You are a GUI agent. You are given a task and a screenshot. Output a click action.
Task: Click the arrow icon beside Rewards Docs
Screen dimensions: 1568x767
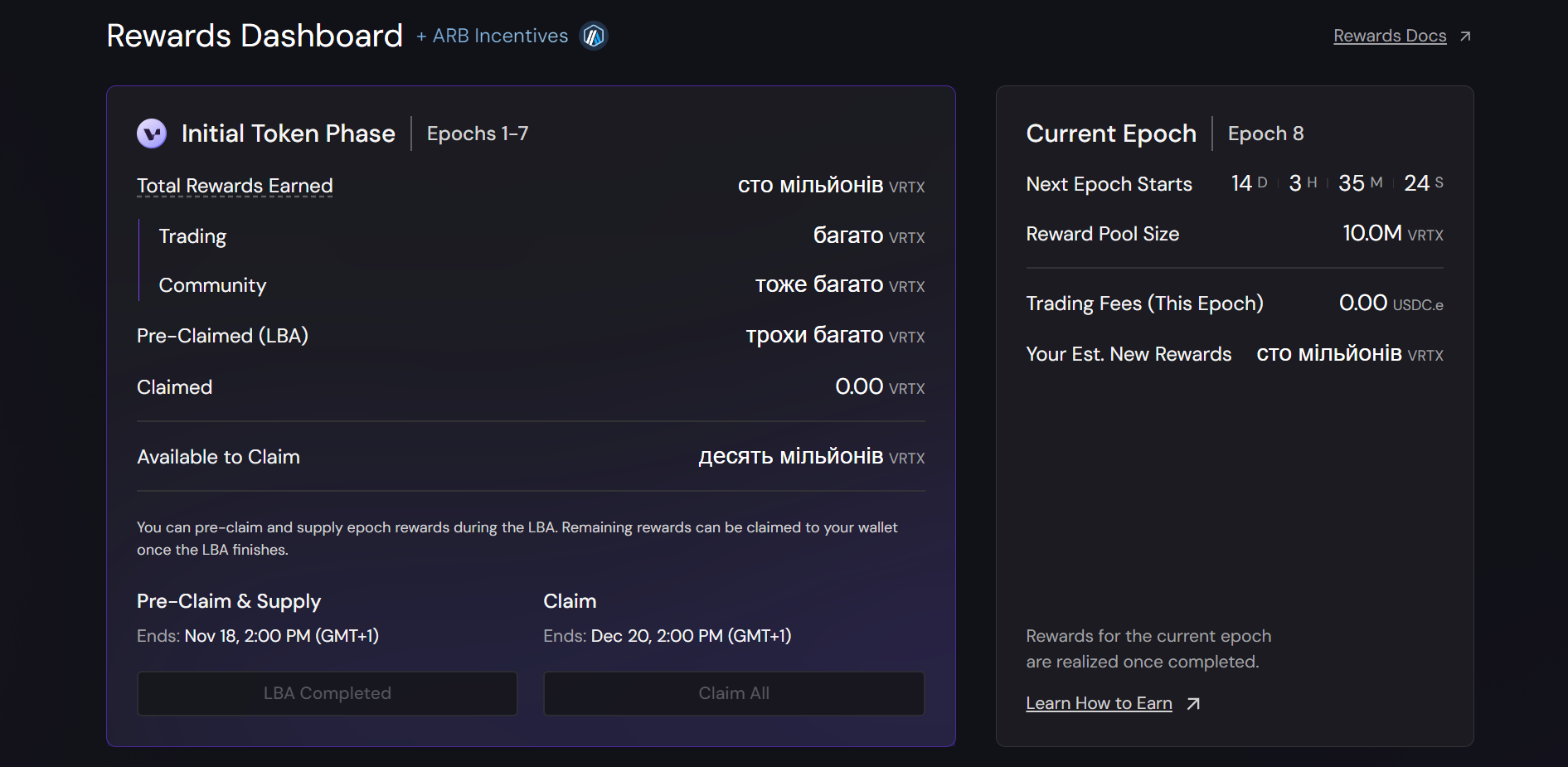click(1465, 36)
